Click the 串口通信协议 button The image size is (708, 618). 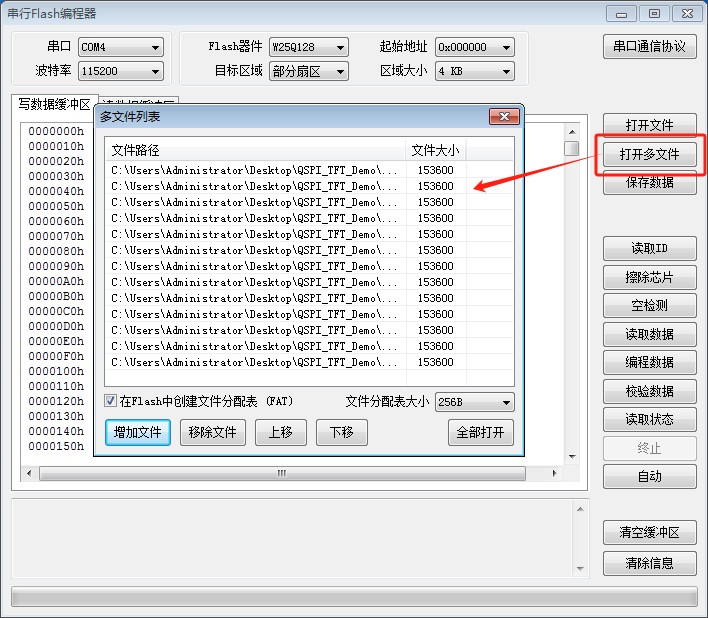pos(649,46)
